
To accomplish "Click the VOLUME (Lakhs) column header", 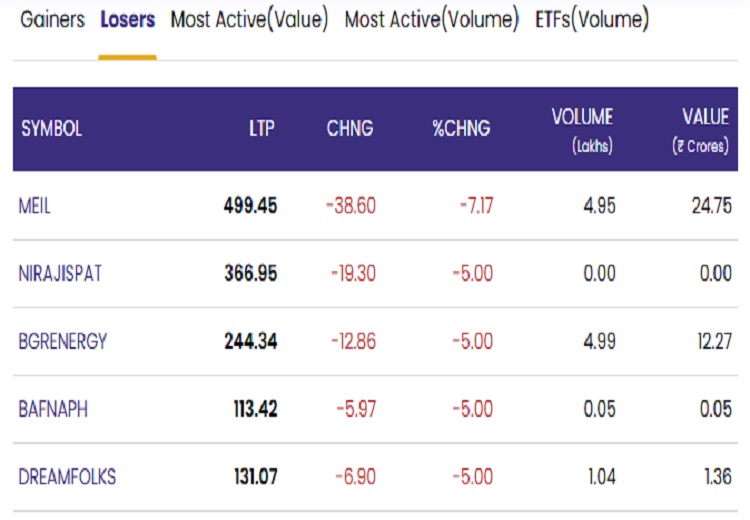I will pos(582,129).
